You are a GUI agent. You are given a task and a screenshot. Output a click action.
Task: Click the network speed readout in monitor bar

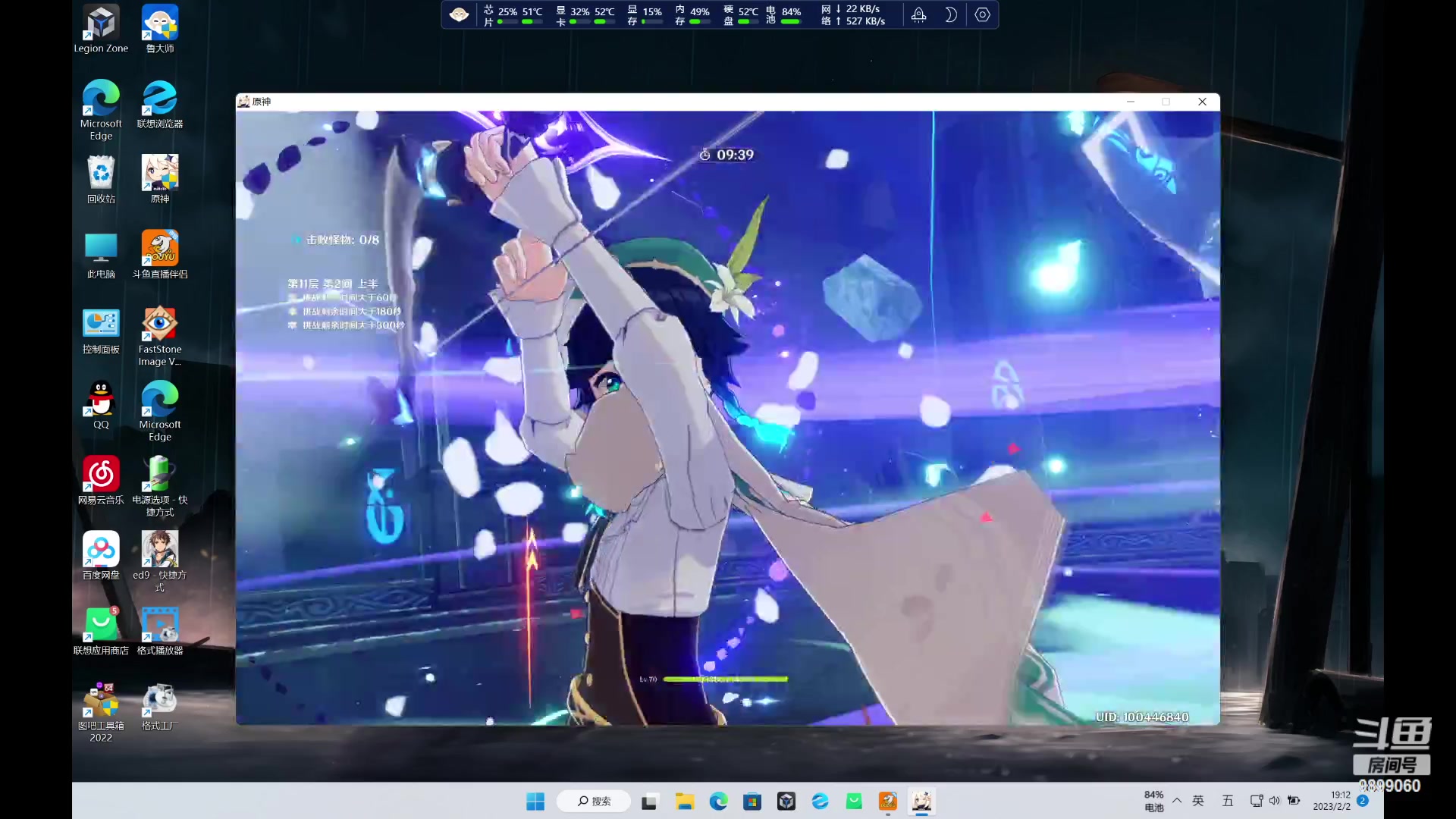coord(854,15)
